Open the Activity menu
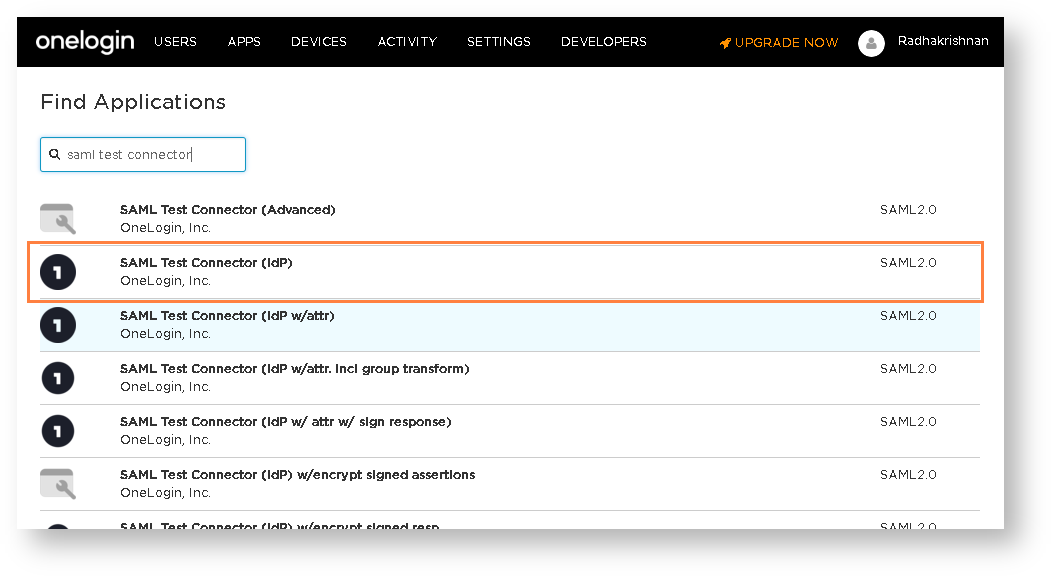The height and width of the screenshot is (577, 1052). click(407, 42)
